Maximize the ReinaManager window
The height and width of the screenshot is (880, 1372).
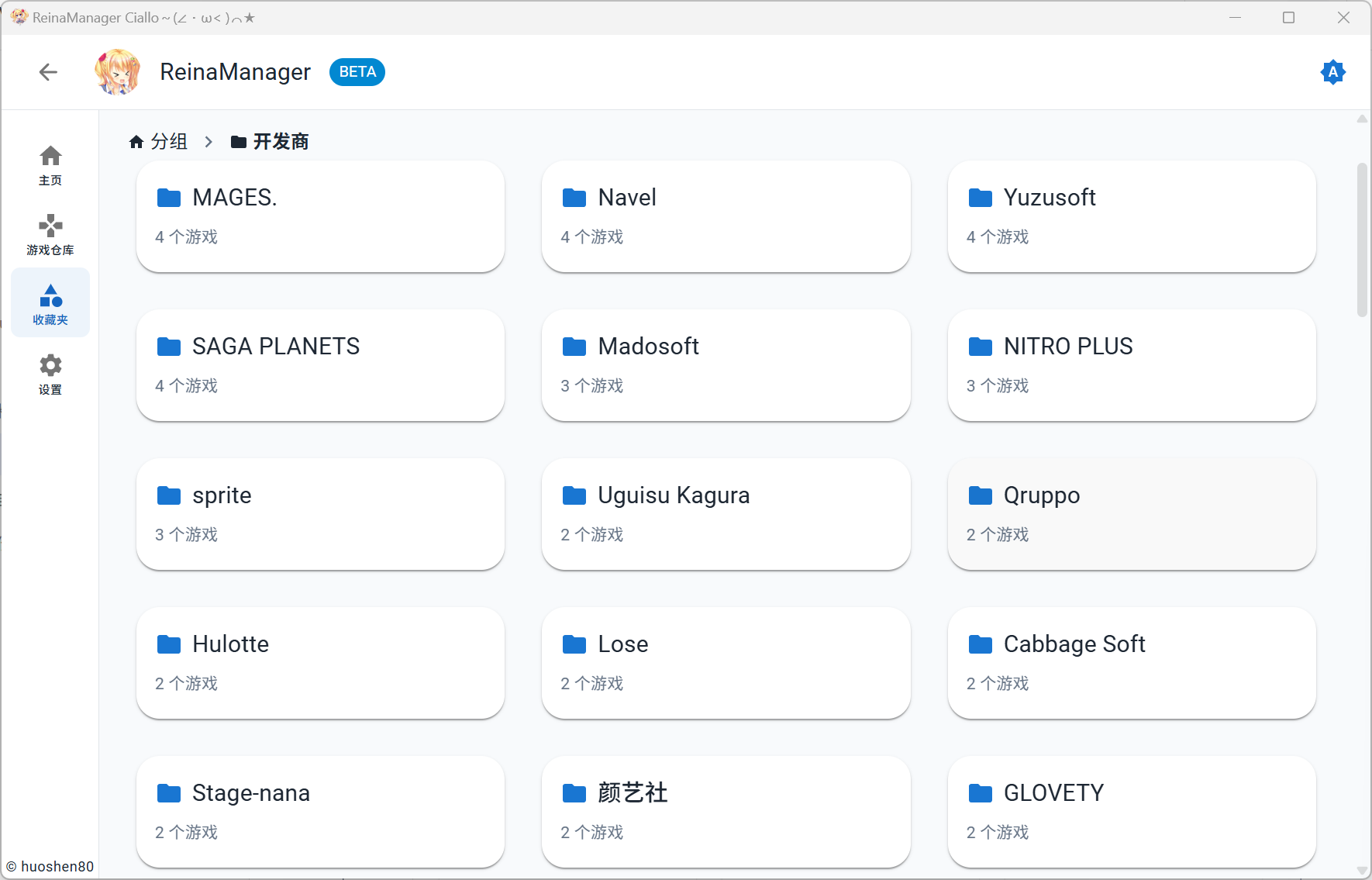tap(1289, 17)
